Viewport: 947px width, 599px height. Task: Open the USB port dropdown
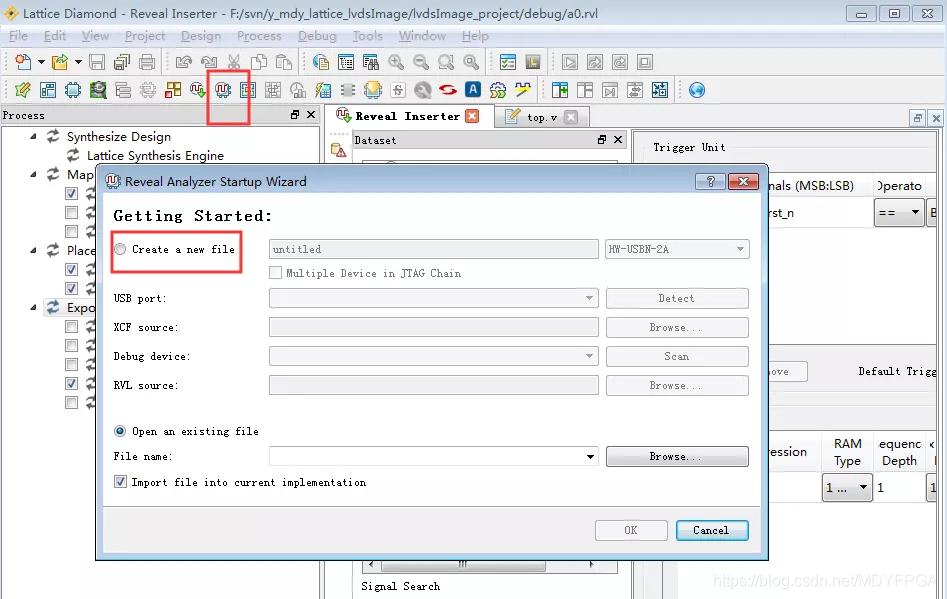click(434, 298)
